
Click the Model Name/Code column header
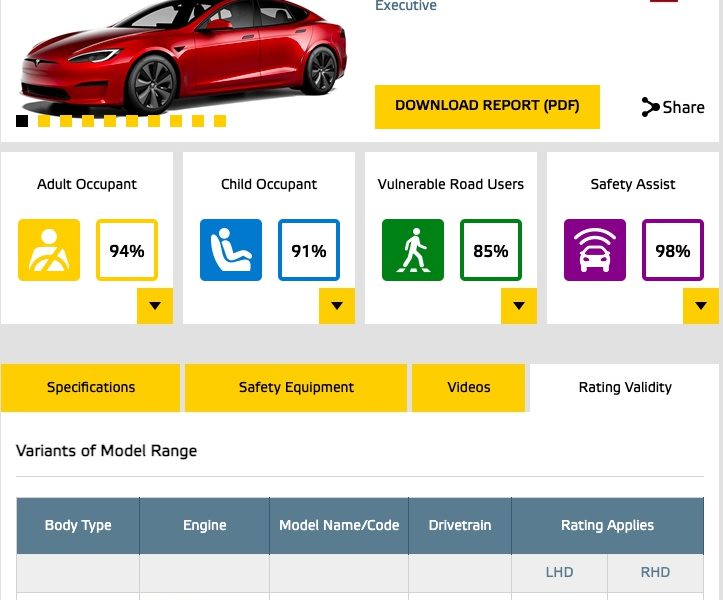tap(339, 525)
